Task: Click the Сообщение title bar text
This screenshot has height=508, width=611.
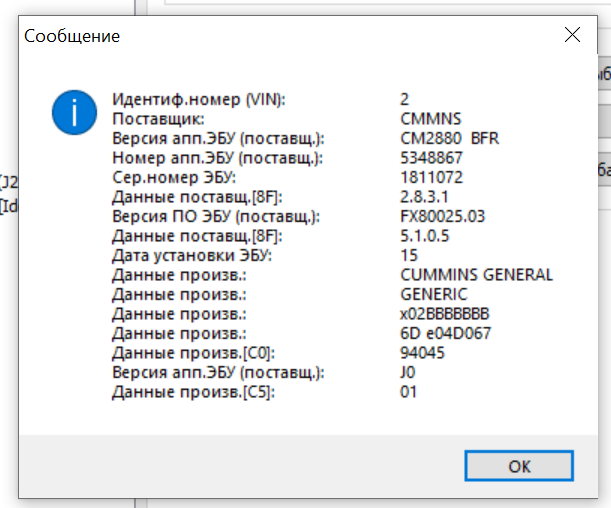Action: [72, 36]
